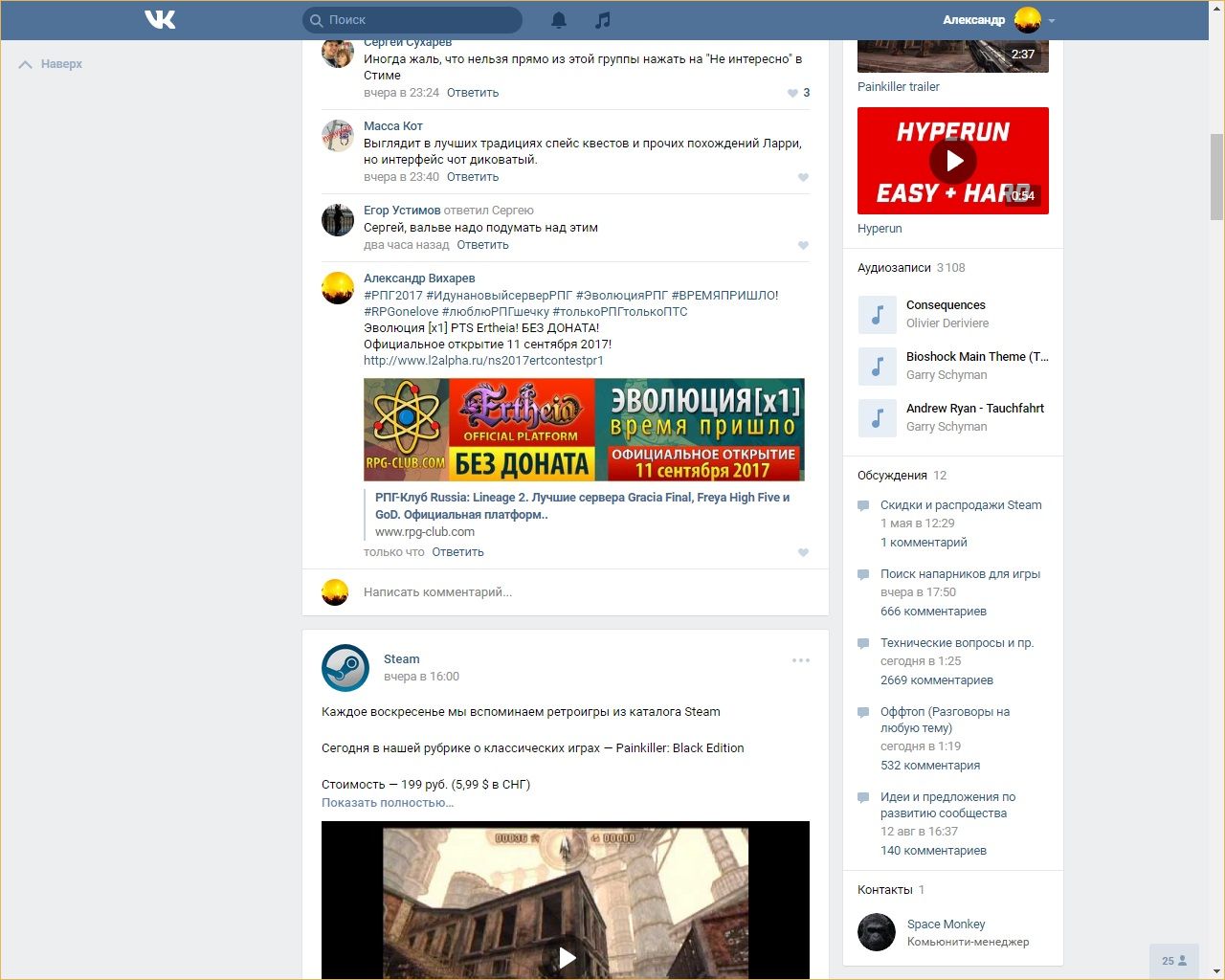Play Bioshock Main Theme track icon
Image resolution: width=1225 pixels, height=980 pixels.
point(877,366)
